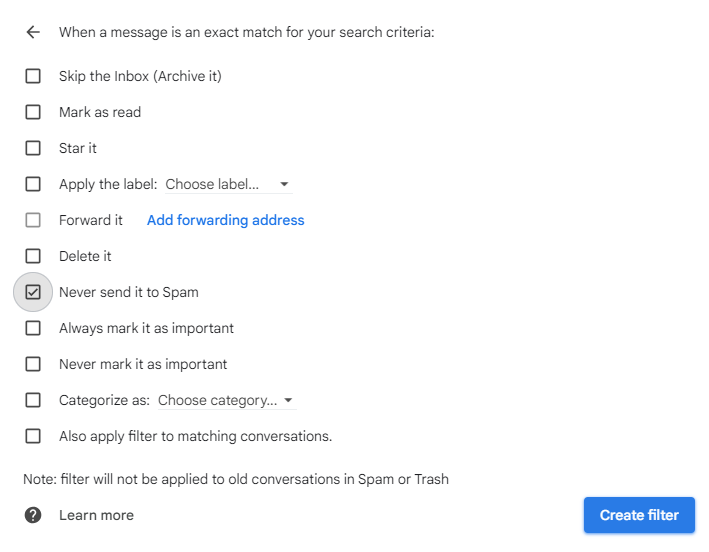Viewport: 709px width, 552px height.
Task: Tick the Categorize as checkbox
Action: click(33, 400)
